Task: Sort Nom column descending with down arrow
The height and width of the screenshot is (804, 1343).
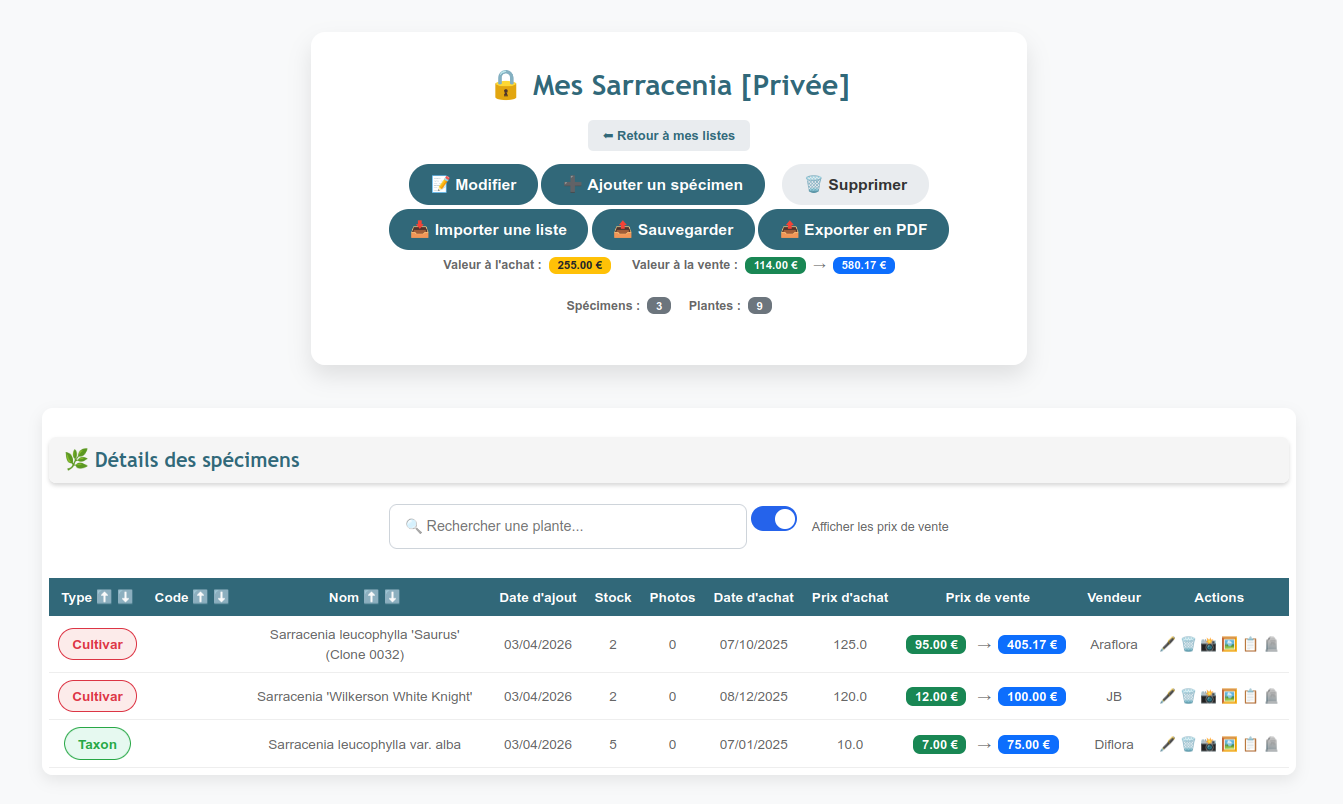Action: click(x=392, y=597)
